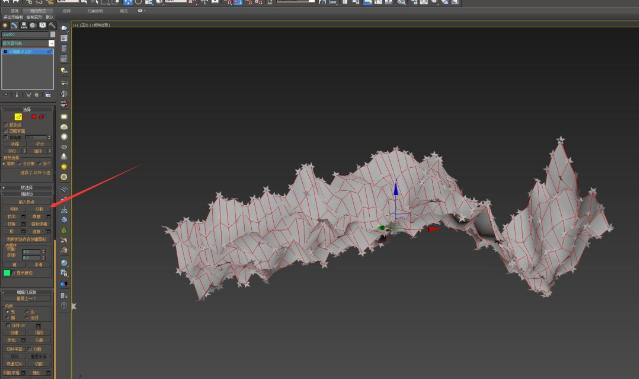Toggle the Ignore Backfacing checkbox

click(x=6, y=131)
